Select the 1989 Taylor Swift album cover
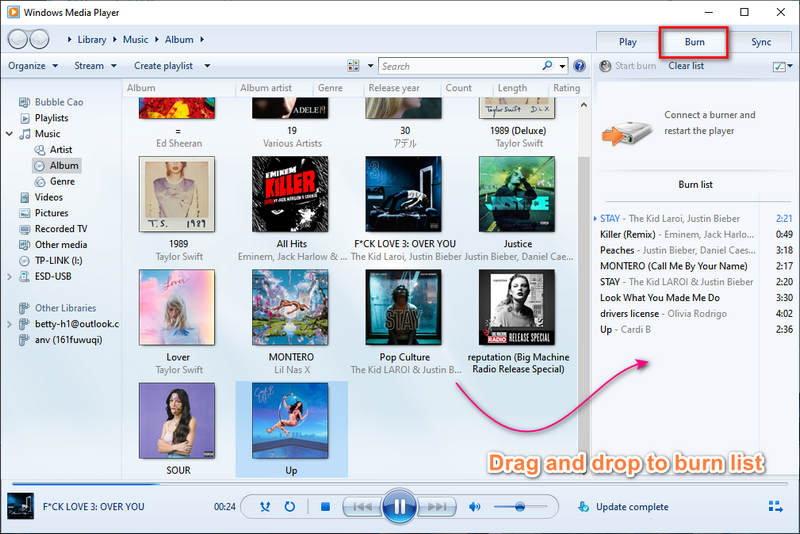800x534 pixels. (x=177, y=194)
